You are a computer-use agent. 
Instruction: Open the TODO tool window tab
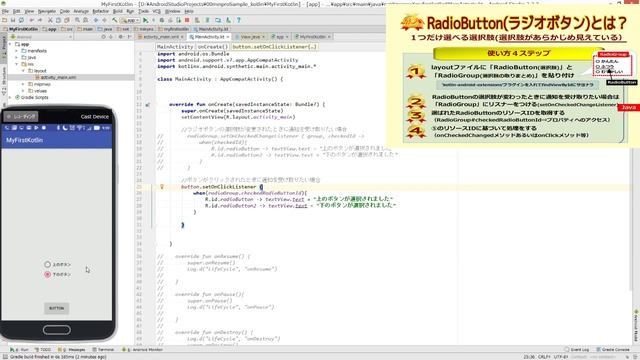(43, 350)
